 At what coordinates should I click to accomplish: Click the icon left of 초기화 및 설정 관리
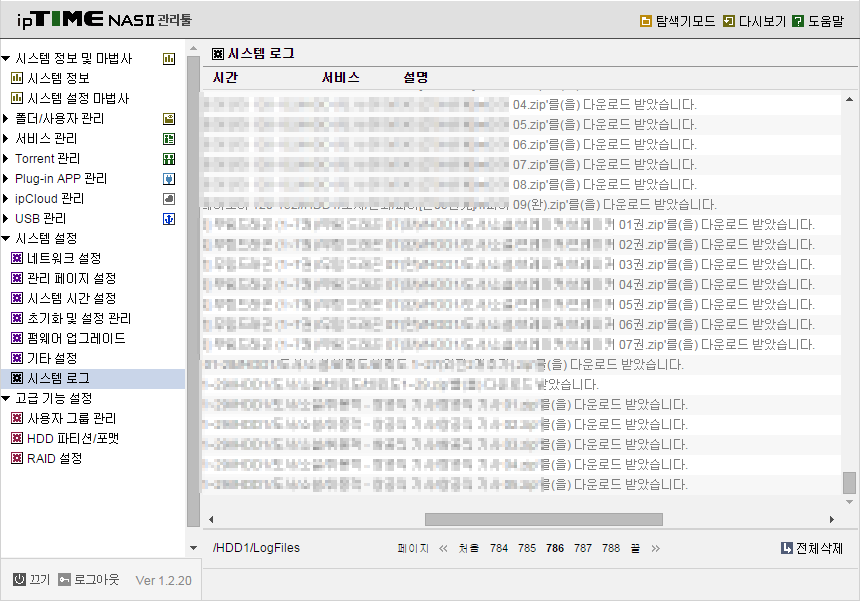coord(17,318)
